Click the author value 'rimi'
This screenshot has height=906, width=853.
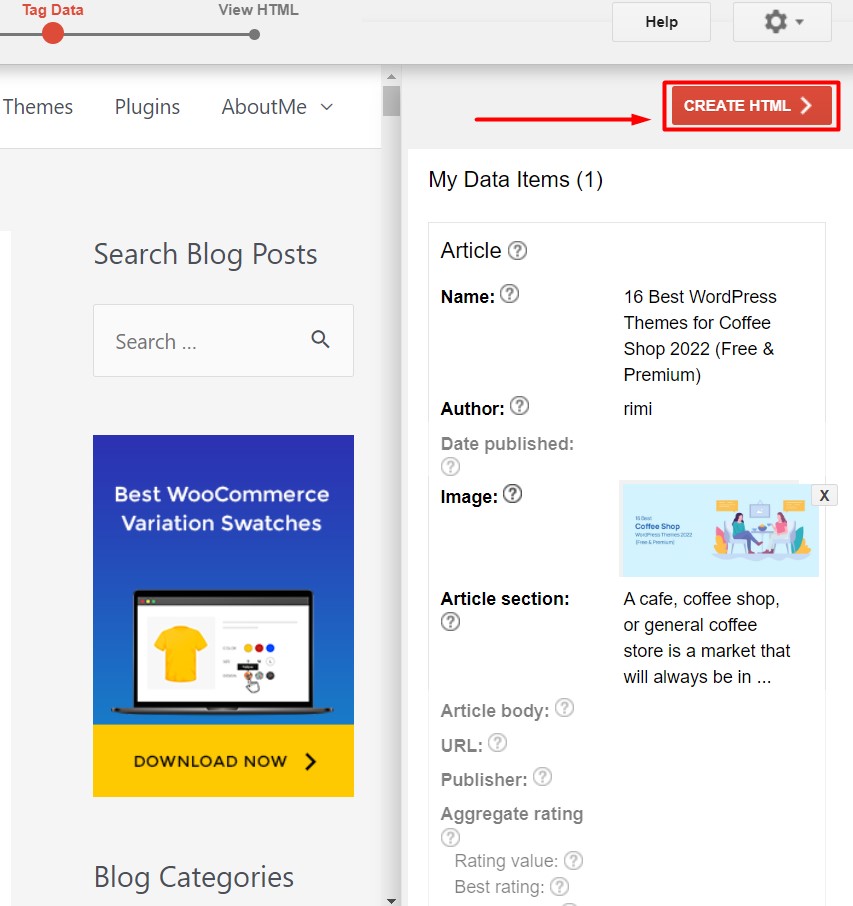pos(637,409)
